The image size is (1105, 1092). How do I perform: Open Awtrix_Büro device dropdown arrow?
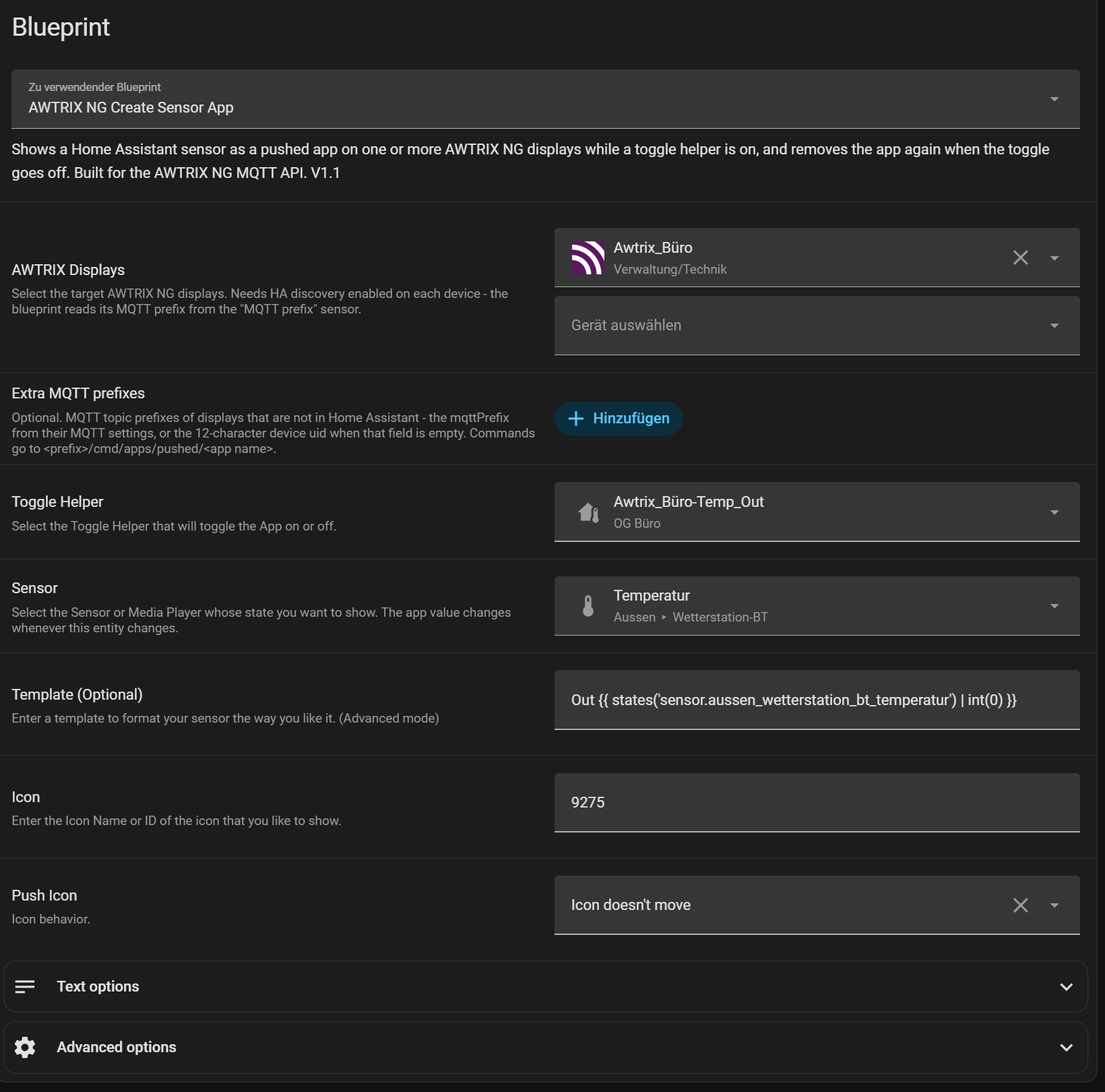(x=1054, y=257)
